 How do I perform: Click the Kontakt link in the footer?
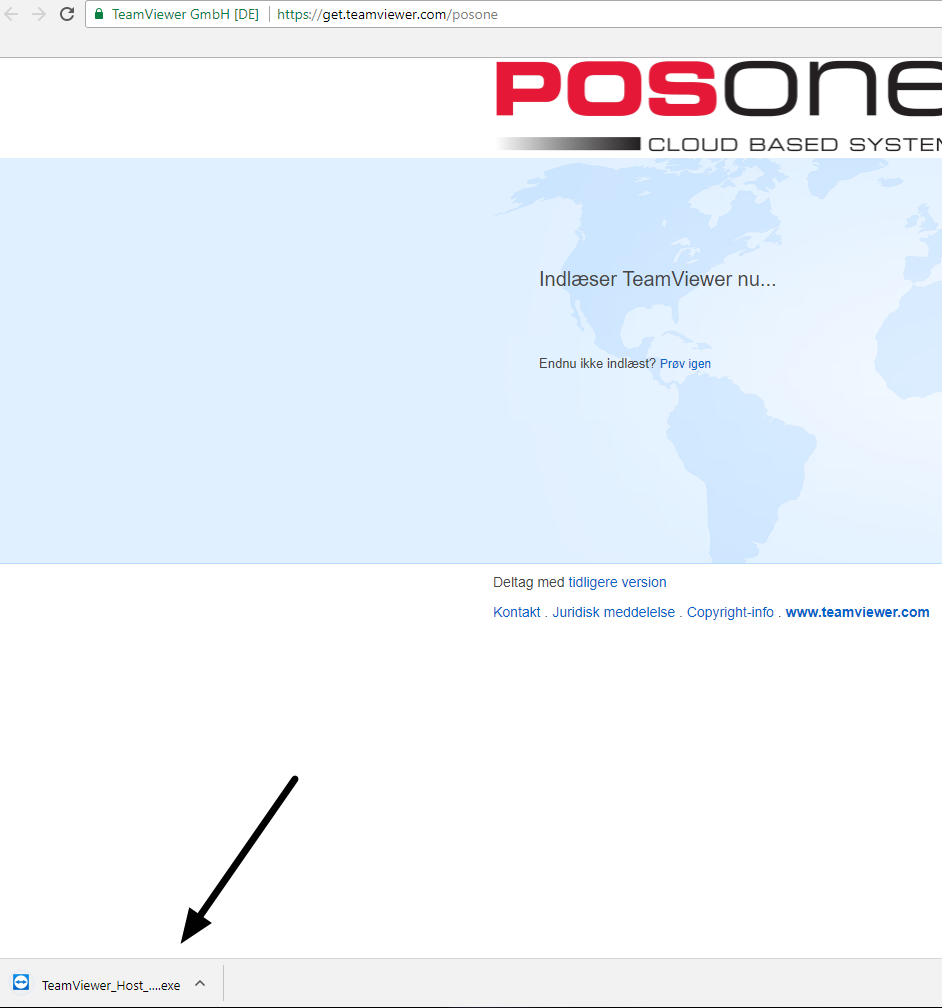point(516,612)
